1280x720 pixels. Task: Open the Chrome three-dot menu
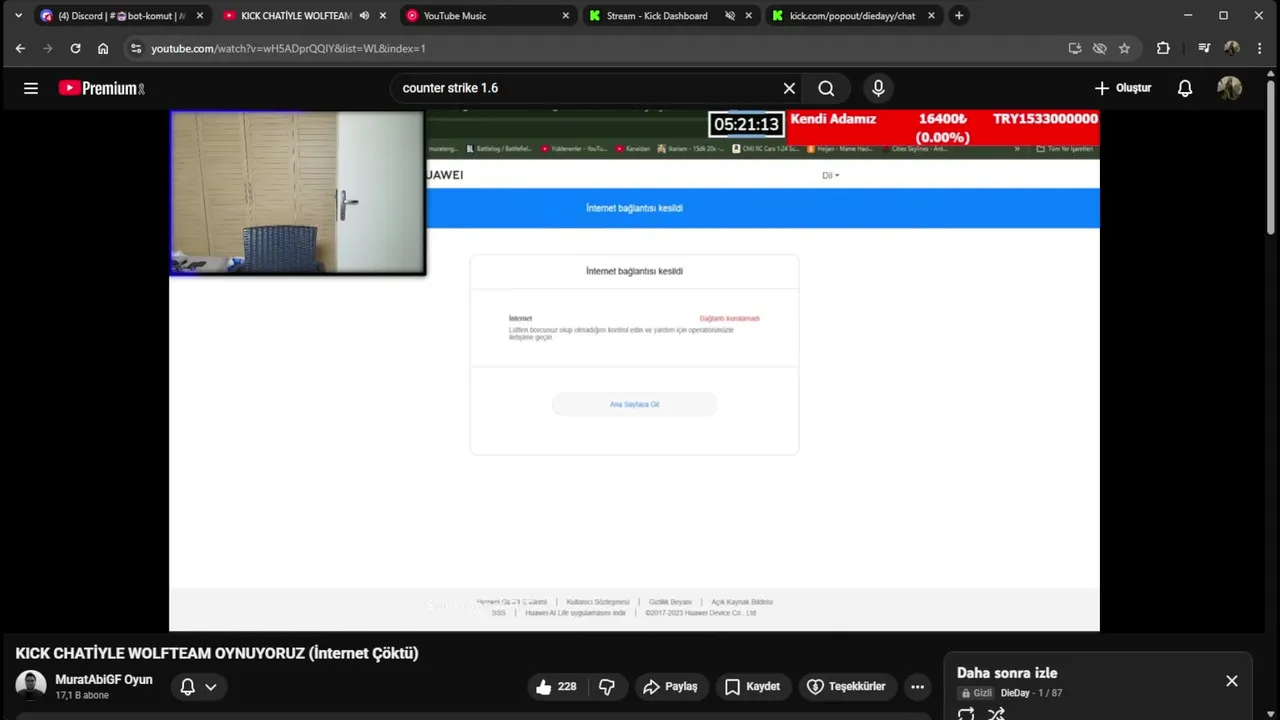pos(1259,48)
